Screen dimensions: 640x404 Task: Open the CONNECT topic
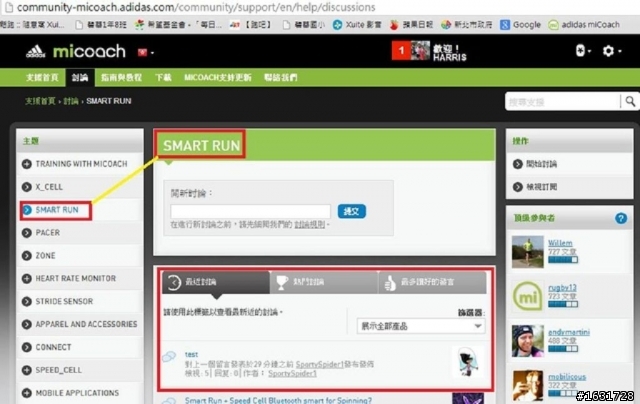(x=53, y=347)
